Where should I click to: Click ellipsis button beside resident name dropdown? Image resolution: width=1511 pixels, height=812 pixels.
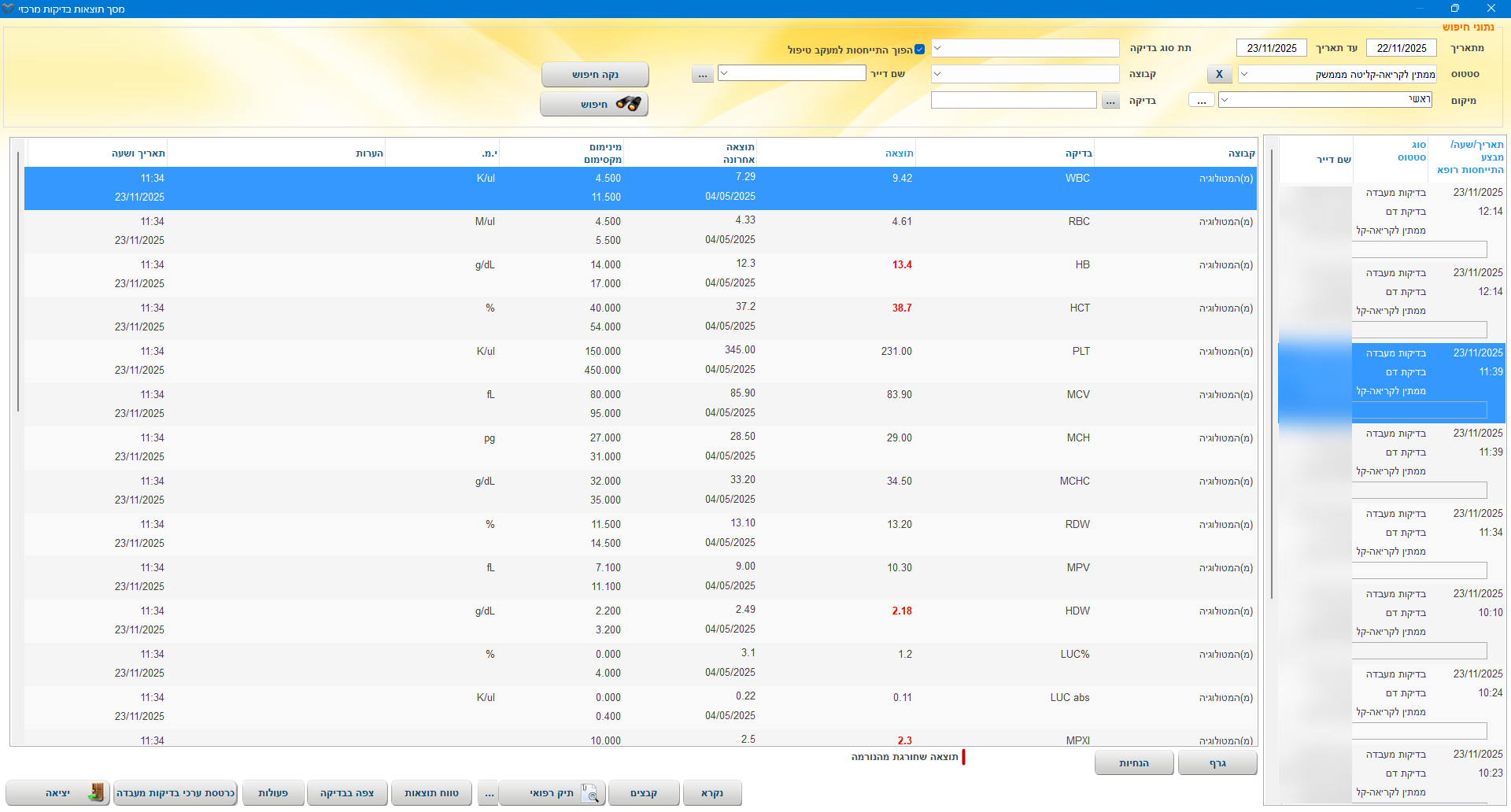tap(703, 74)
